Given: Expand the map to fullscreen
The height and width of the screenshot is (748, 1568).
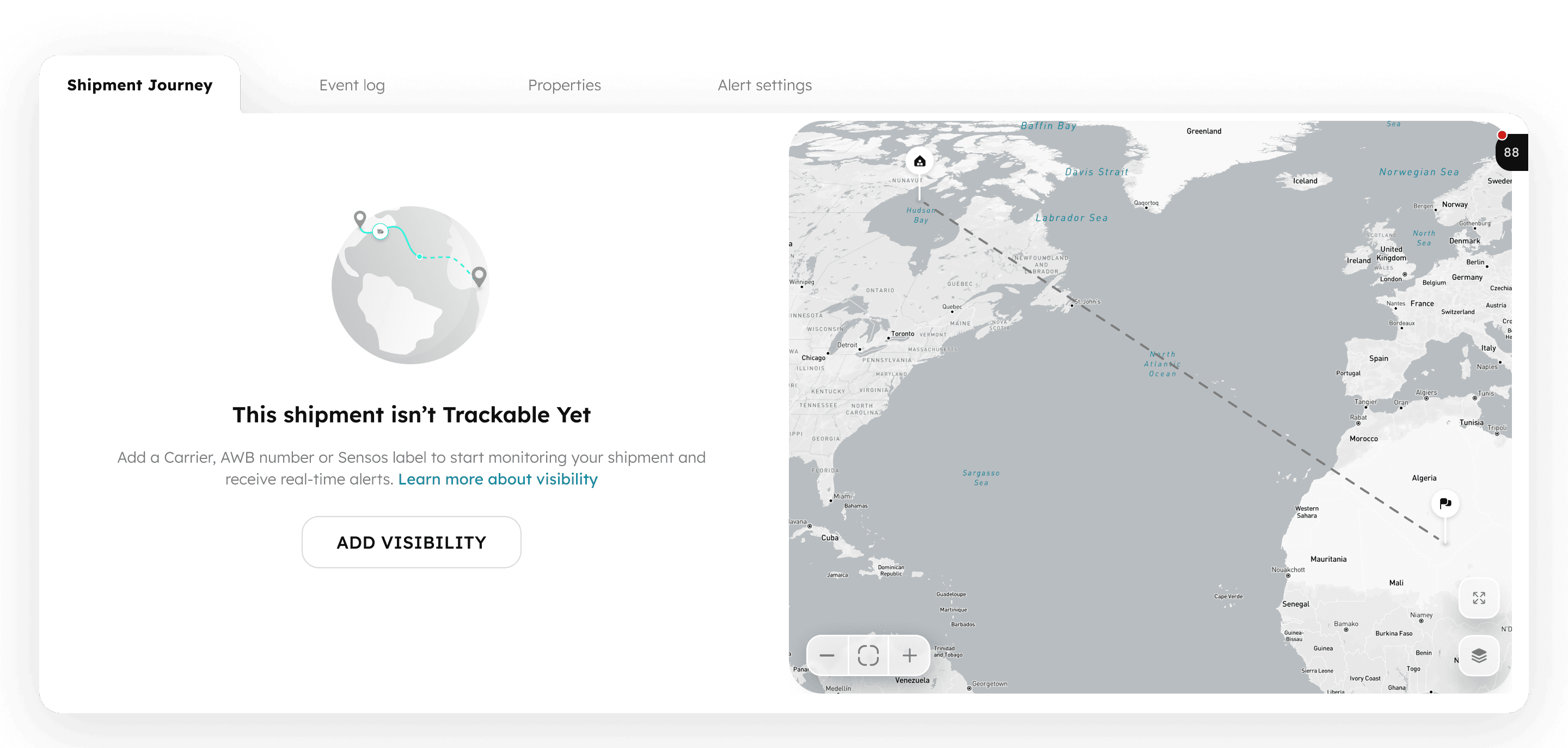Looking at the screenshot, I should [1479, 598].
